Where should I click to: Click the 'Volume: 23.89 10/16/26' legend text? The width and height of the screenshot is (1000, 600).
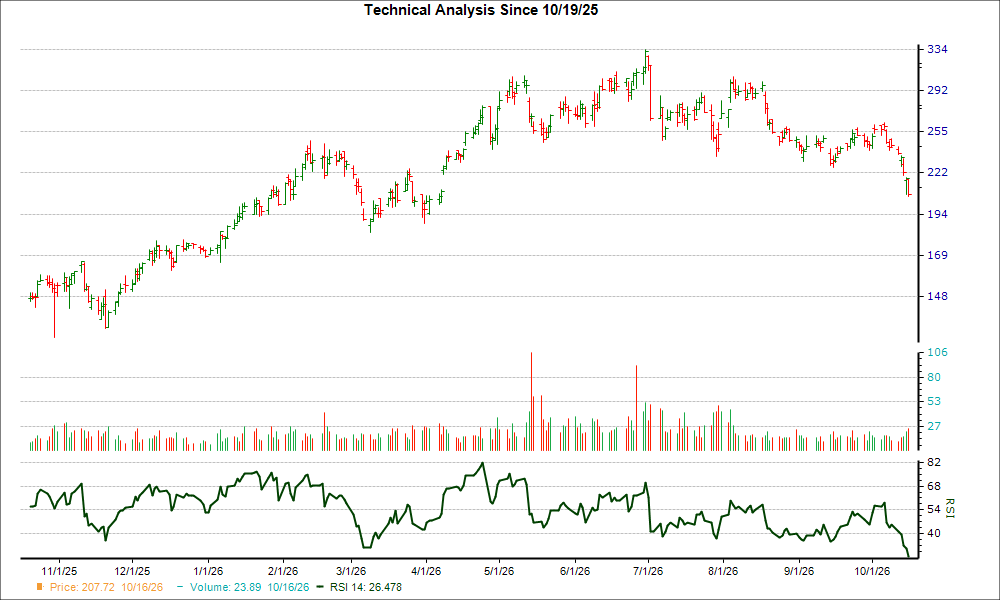coord(249,587)
